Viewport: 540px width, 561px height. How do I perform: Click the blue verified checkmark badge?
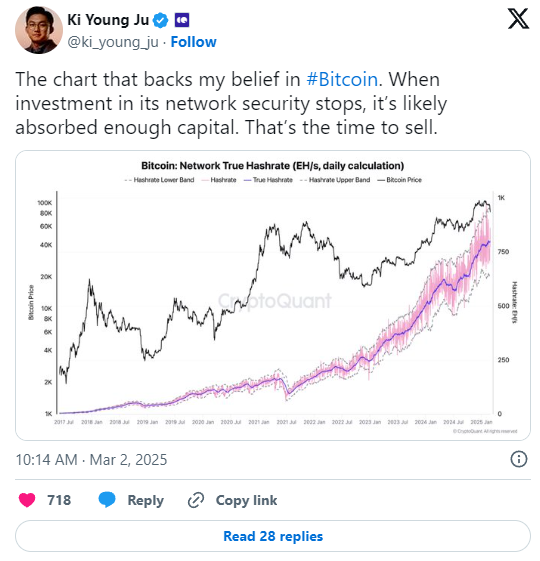click(x=161, y=20)
